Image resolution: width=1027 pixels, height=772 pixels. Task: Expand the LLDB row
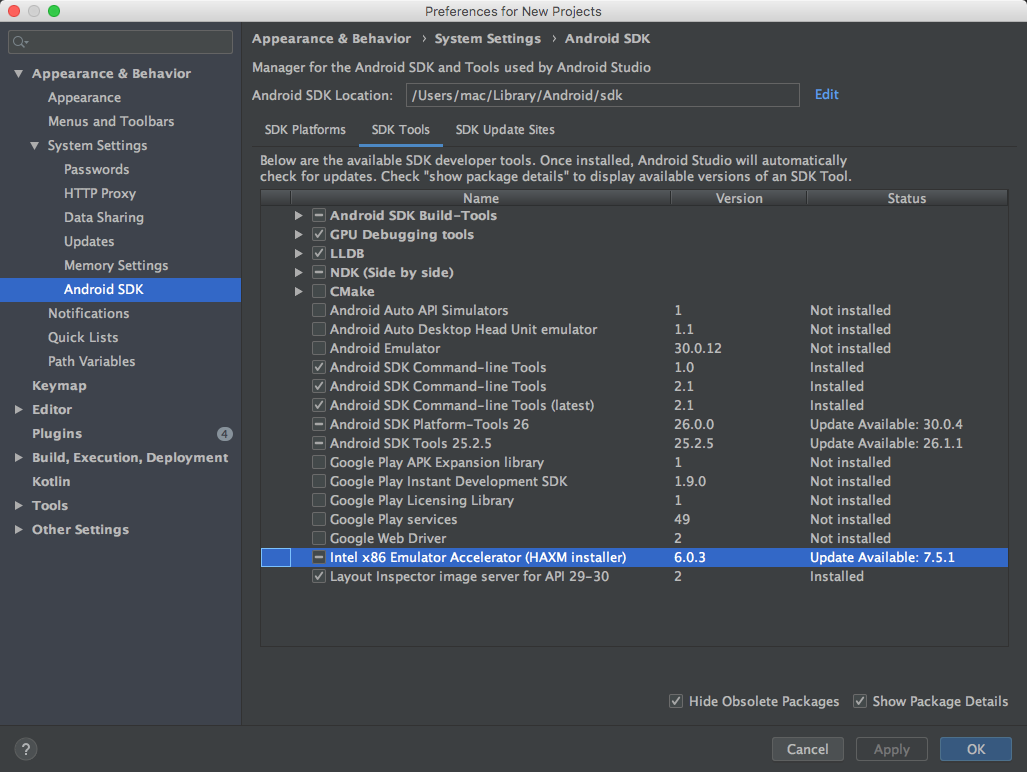point(299,253)
